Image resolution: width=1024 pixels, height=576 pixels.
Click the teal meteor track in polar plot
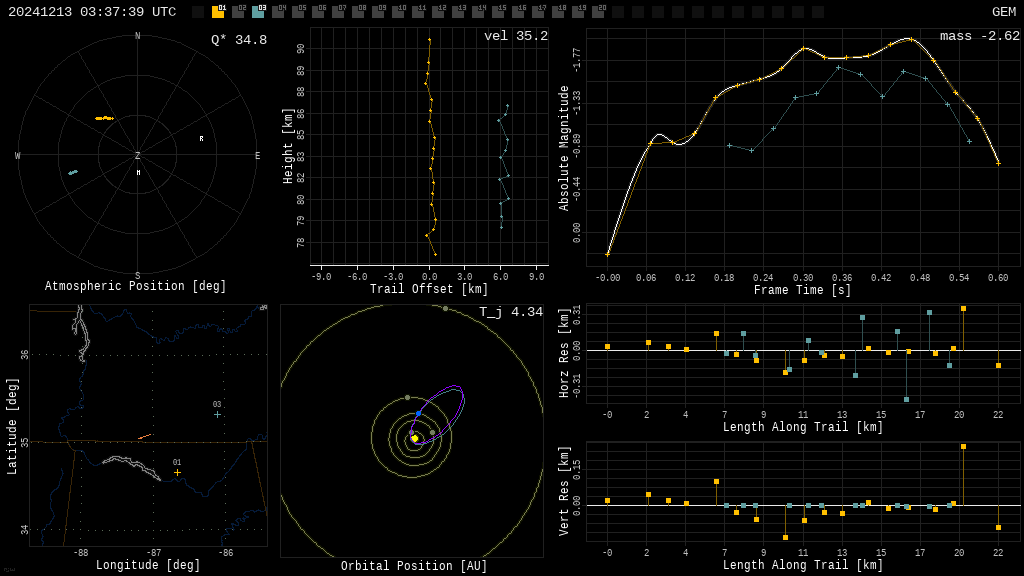tap(73, 172)
